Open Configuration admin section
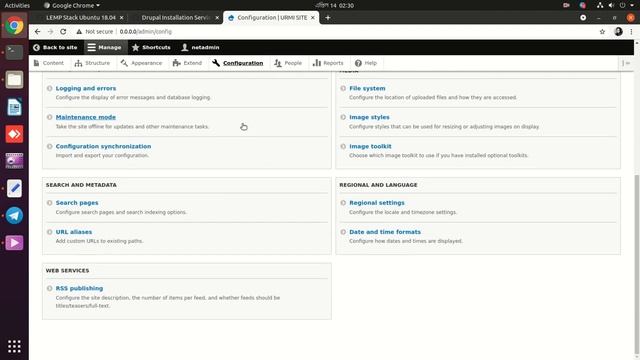The width and height of the screenshot is (640, 360). pos(238,63)
